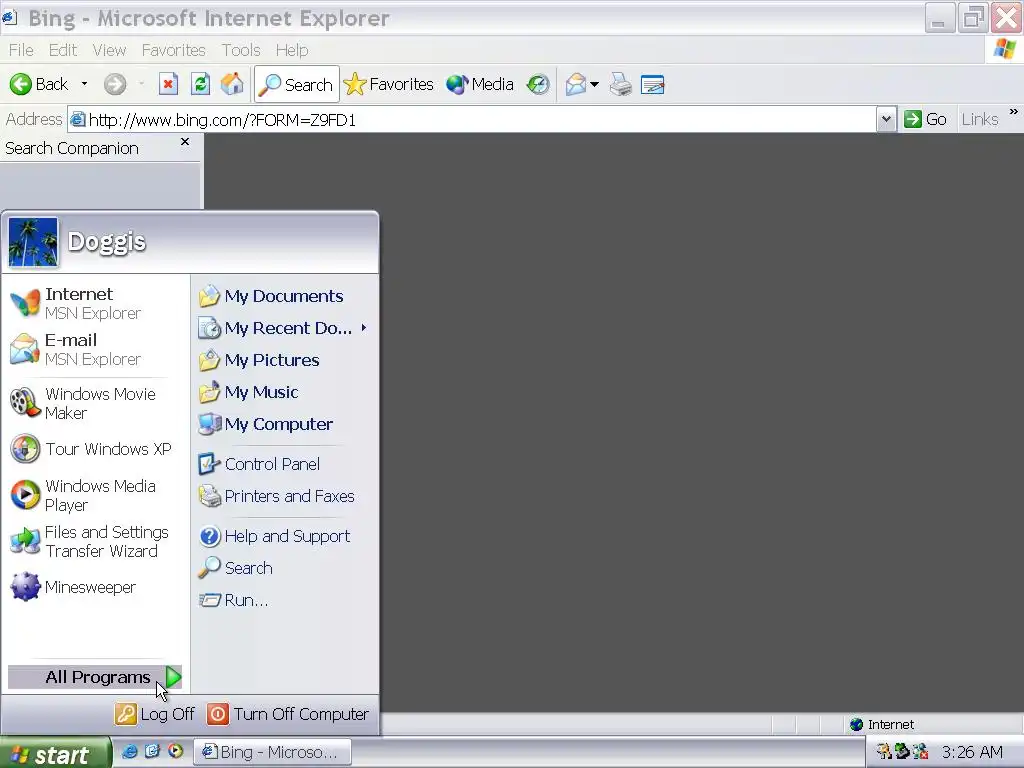
Task: Open the Tools menu
Action: 241,50
